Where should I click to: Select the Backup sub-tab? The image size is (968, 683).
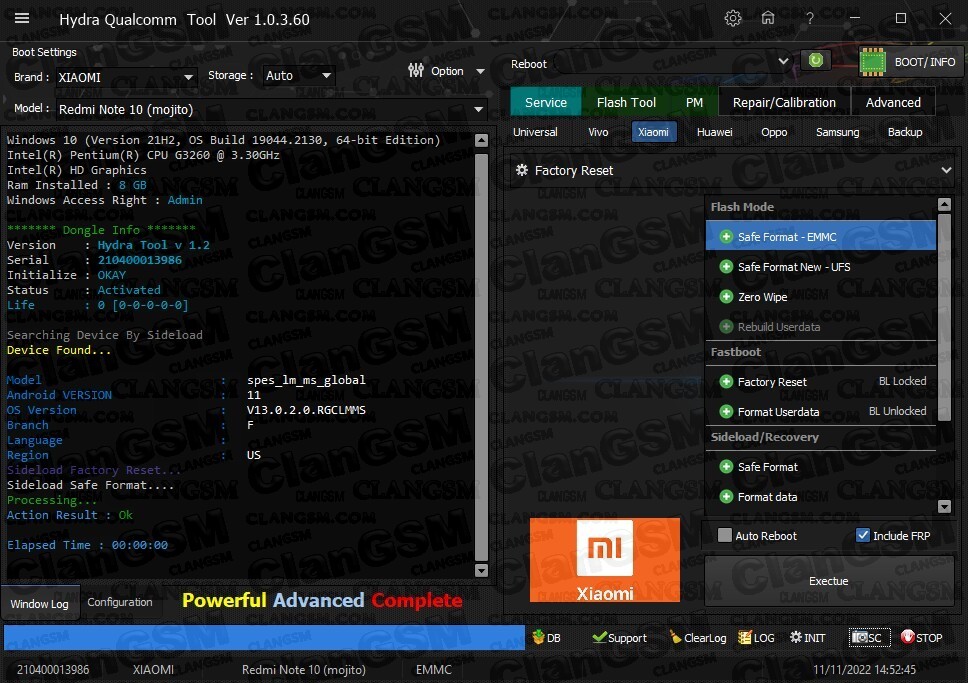904,132
